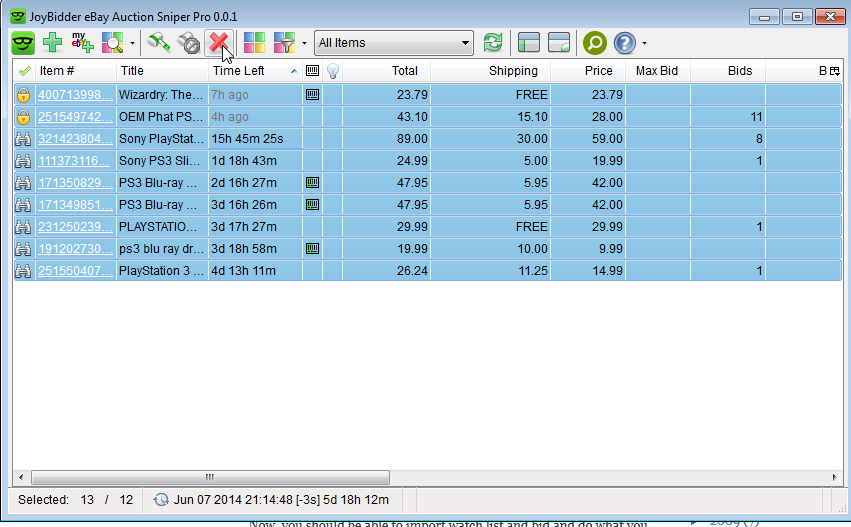Click binoculars icon on ps3 blu ray dr row
This screenshot has height=527, width=851.
coord(23,249)
